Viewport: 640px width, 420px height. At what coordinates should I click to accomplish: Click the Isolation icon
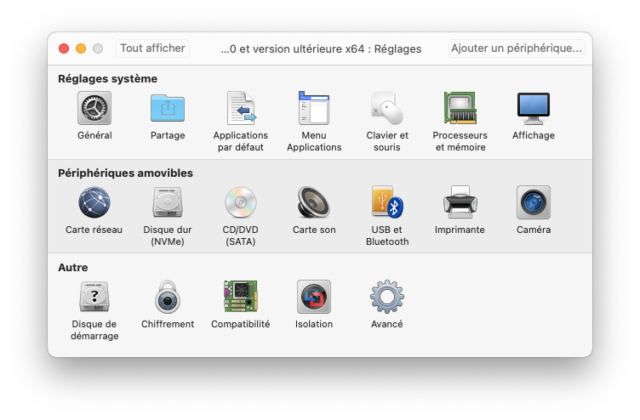pos(314,297)
